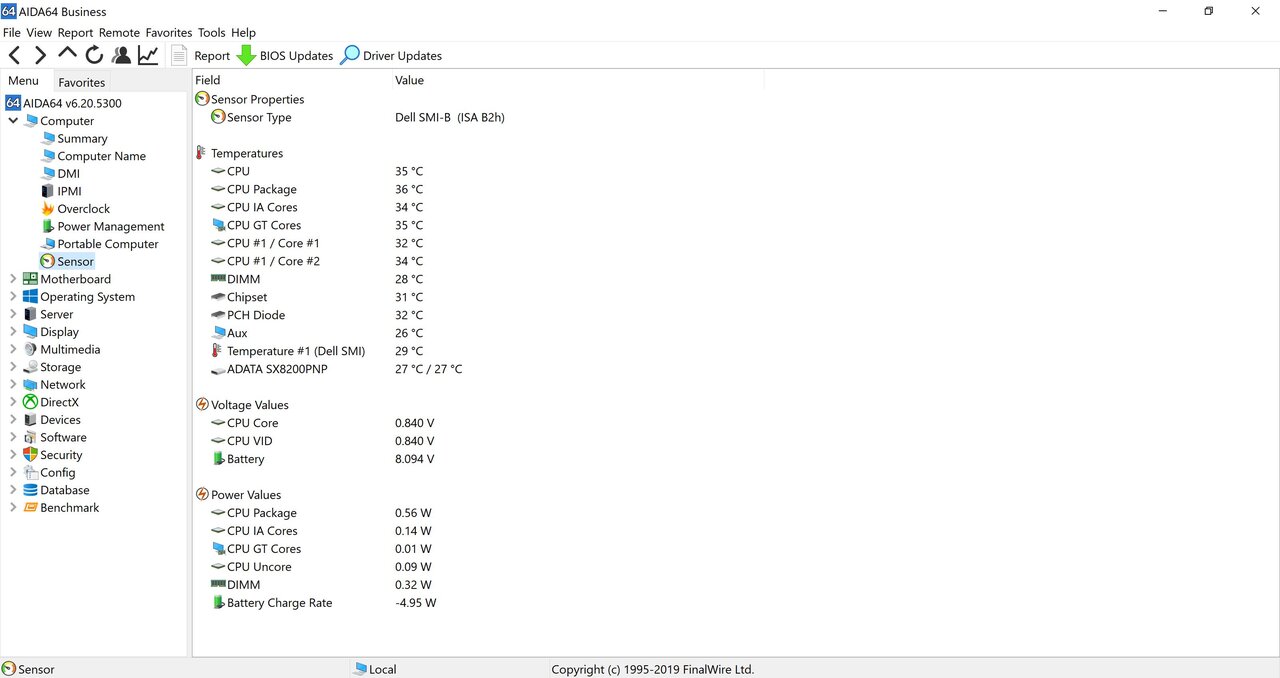The width and height of the screenshot is (1280, 678).
Task: Generate a Report from toolbar
Action: (x=200, y=56)
